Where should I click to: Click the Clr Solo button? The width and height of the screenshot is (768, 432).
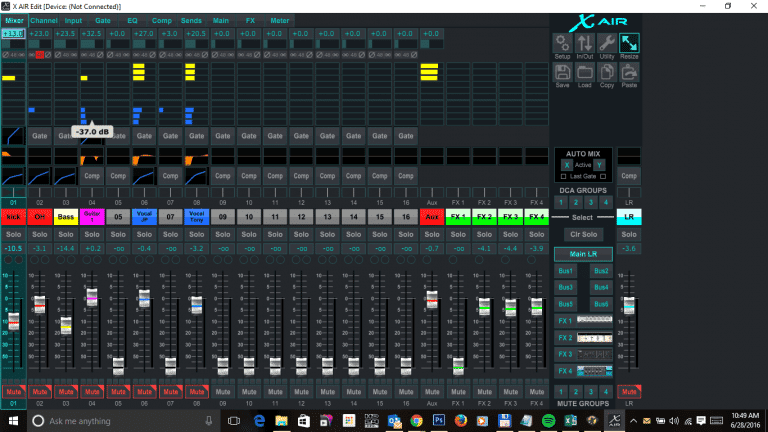583,234
